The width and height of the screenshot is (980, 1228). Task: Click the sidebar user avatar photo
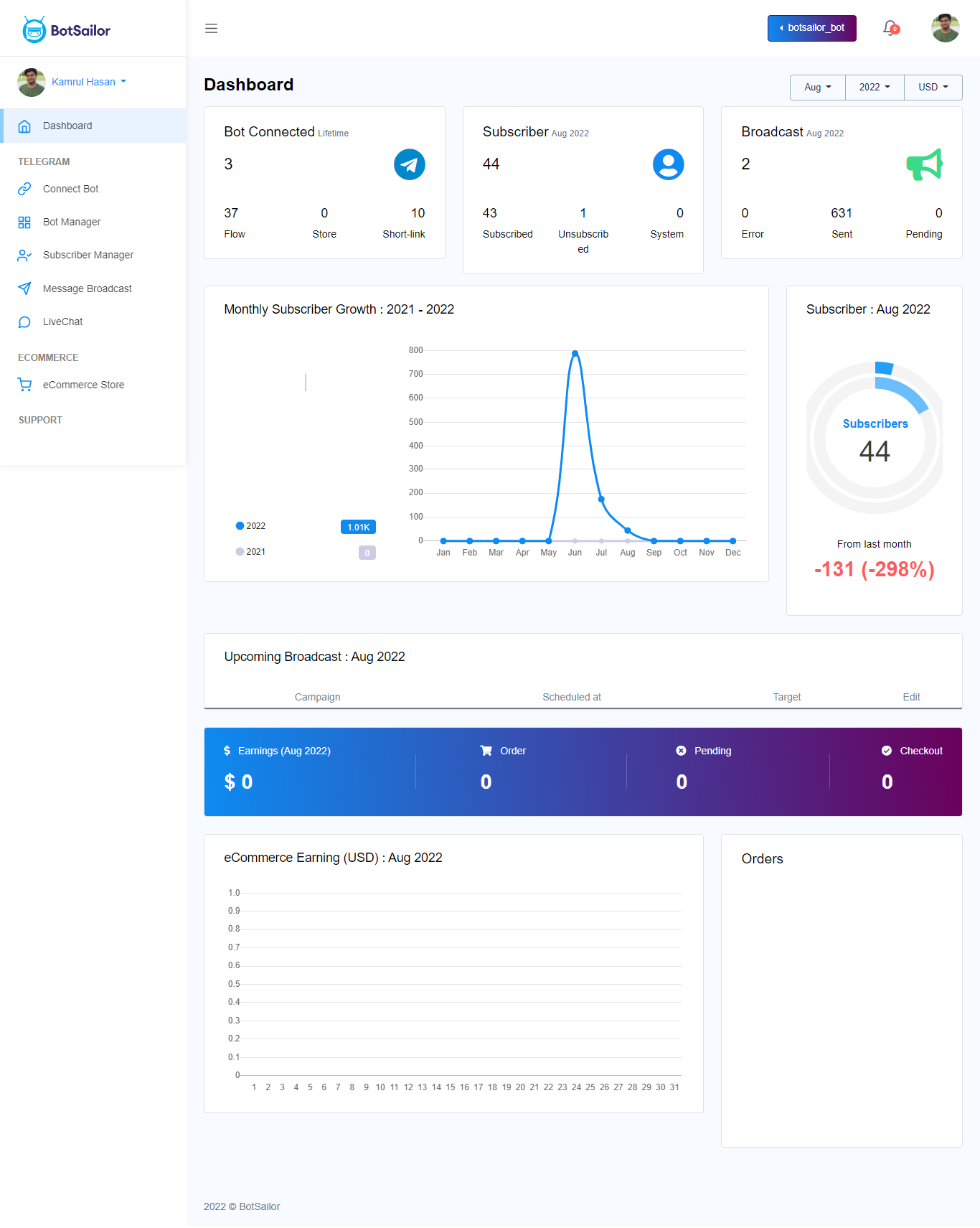coord(32,82)
